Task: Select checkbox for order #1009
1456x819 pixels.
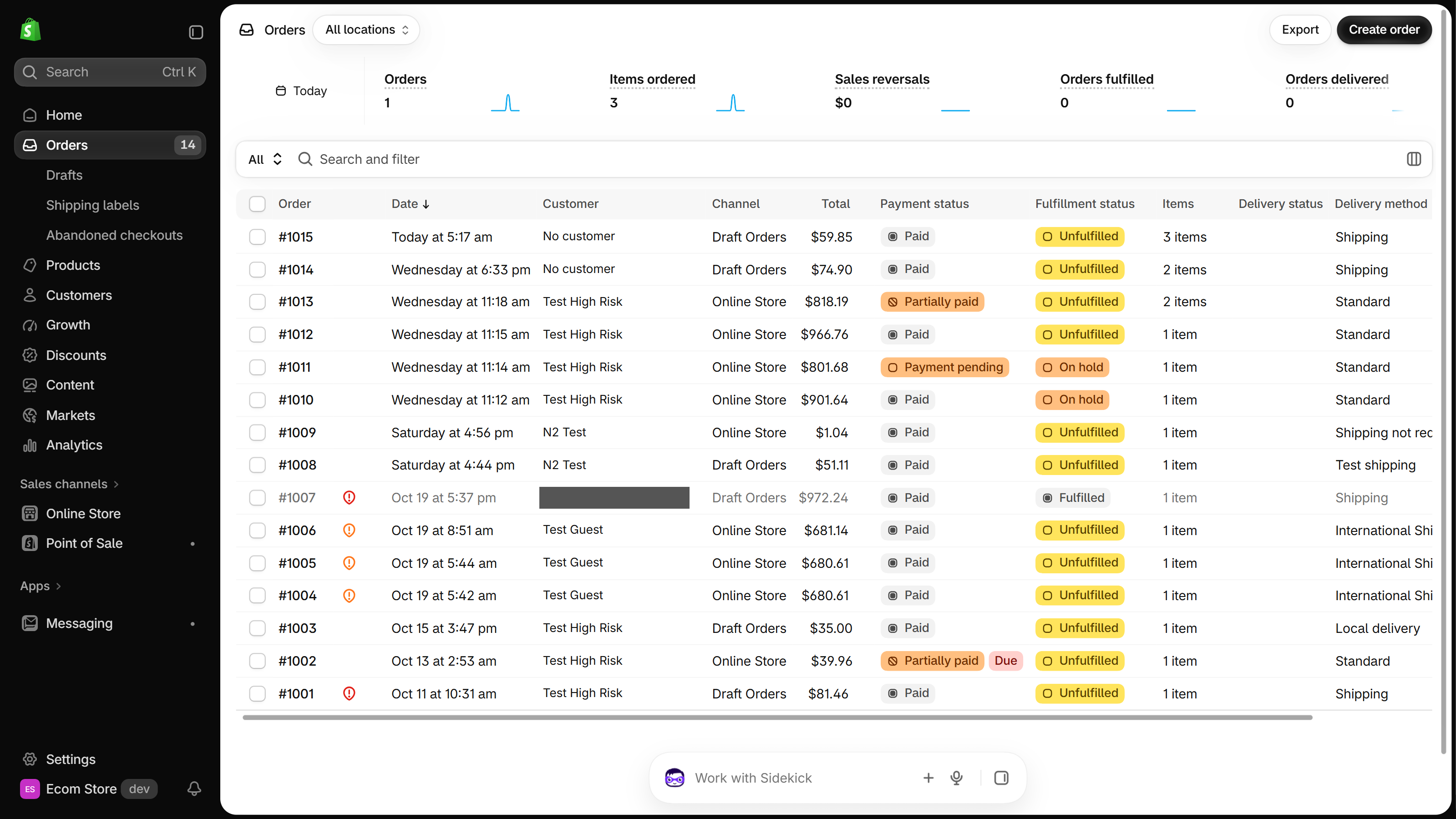Action: [257, 432]
